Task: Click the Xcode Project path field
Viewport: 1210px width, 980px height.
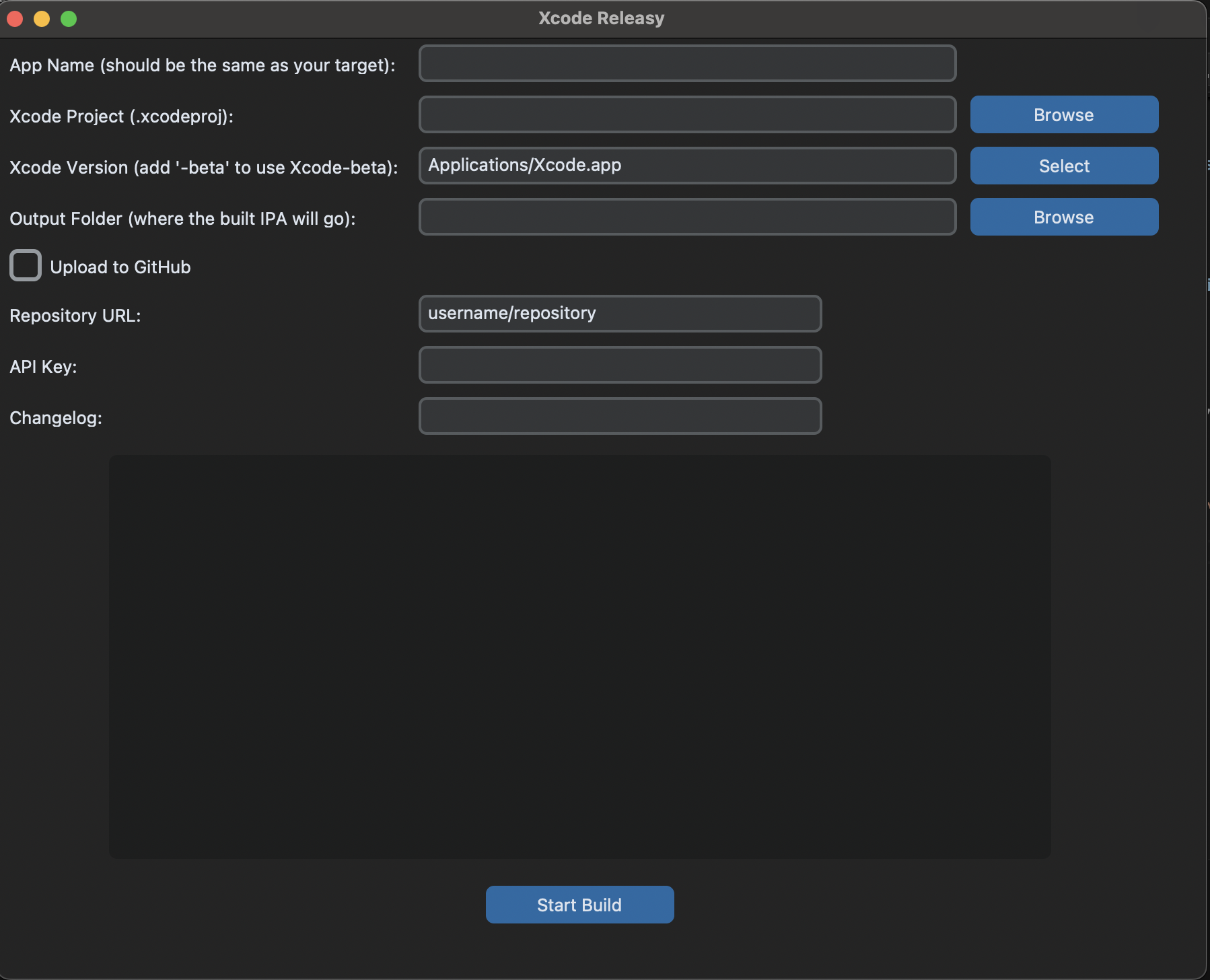Action: click(x=687, y=114)
